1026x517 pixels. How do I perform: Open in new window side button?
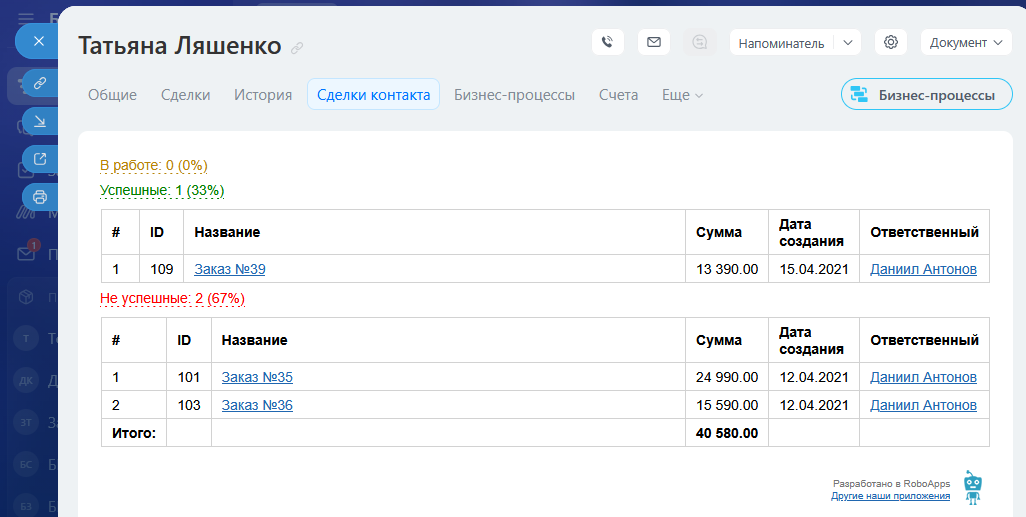click(x=40, y=158)
